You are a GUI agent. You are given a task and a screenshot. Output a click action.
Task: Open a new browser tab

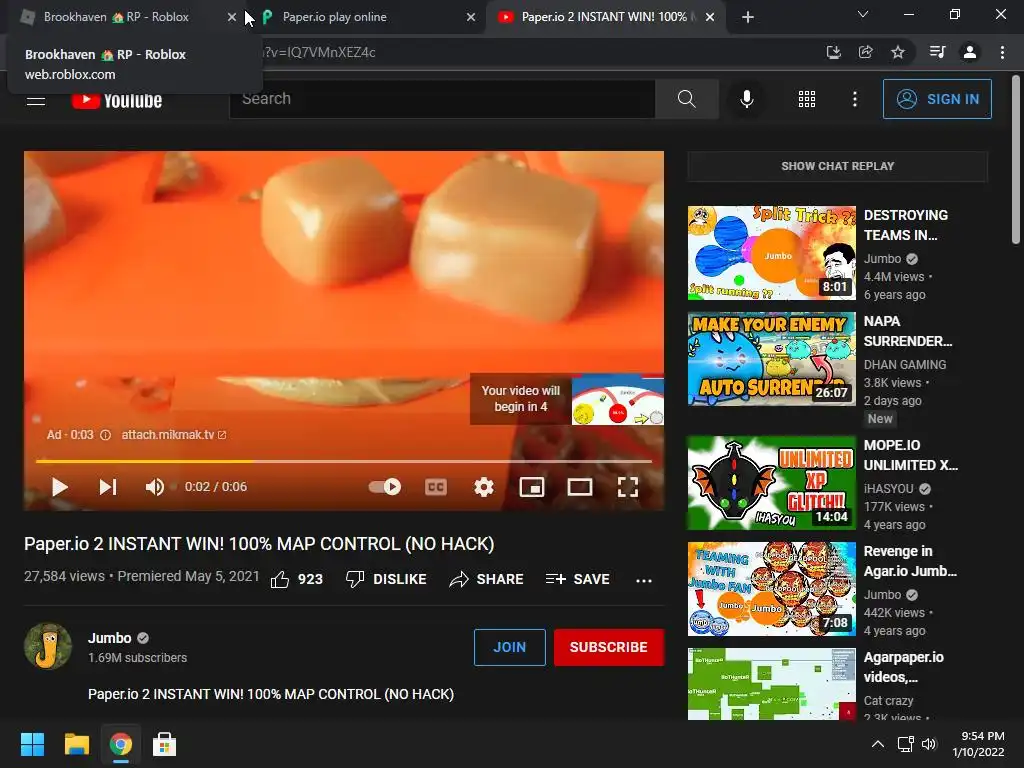pyautogui.click(x=748, y=17)
